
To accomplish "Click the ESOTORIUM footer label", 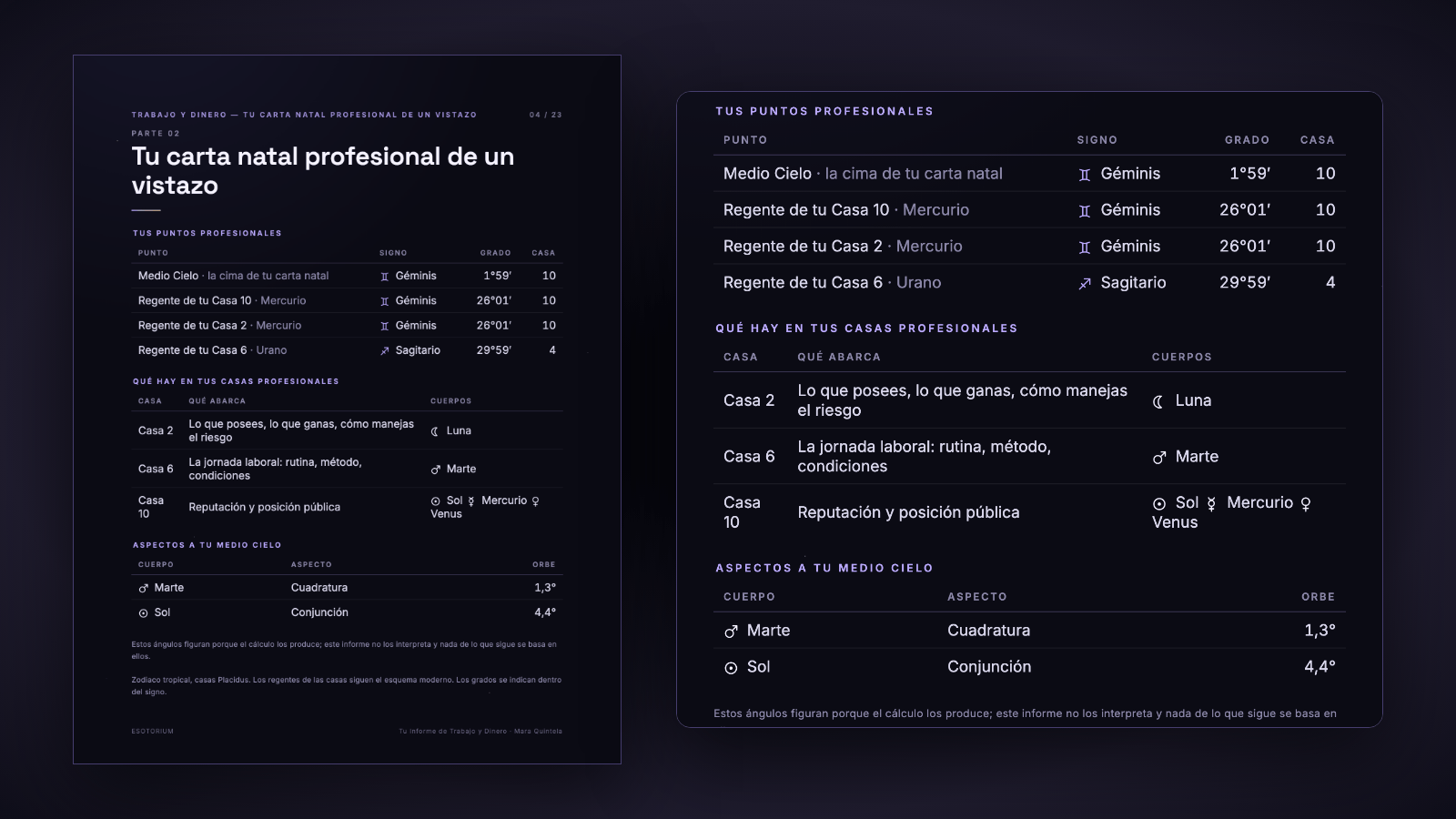I will pyautogui.click(x=152, y=731).
